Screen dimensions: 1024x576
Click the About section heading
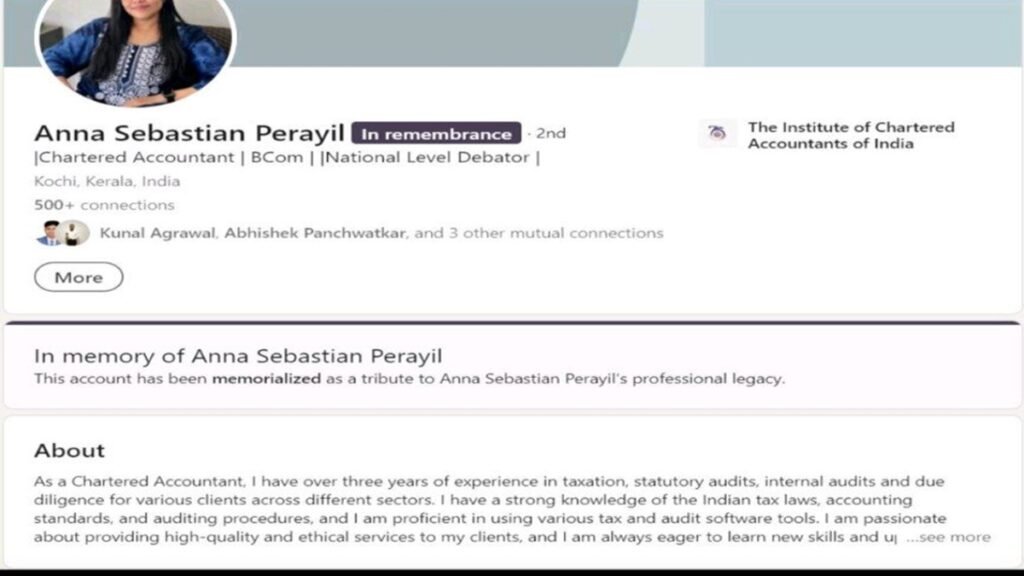coord(70,450)
